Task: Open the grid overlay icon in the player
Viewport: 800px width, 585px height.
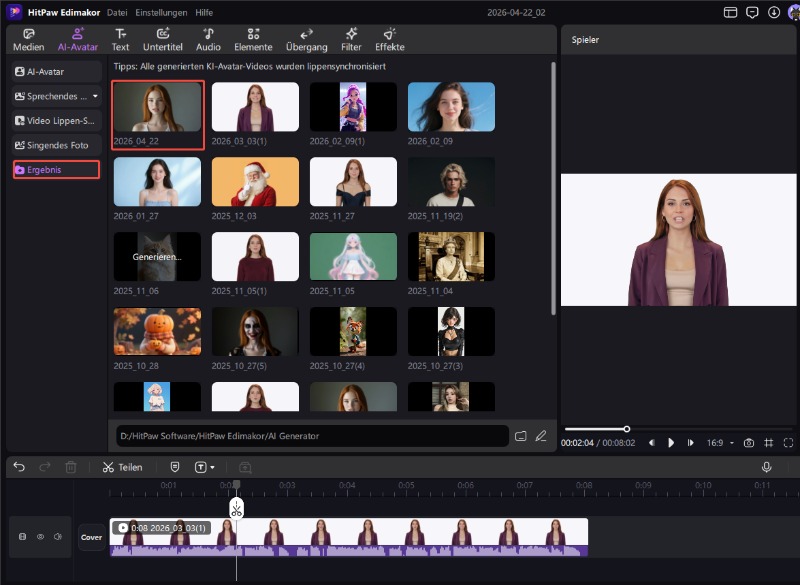Action: (769, 442)
